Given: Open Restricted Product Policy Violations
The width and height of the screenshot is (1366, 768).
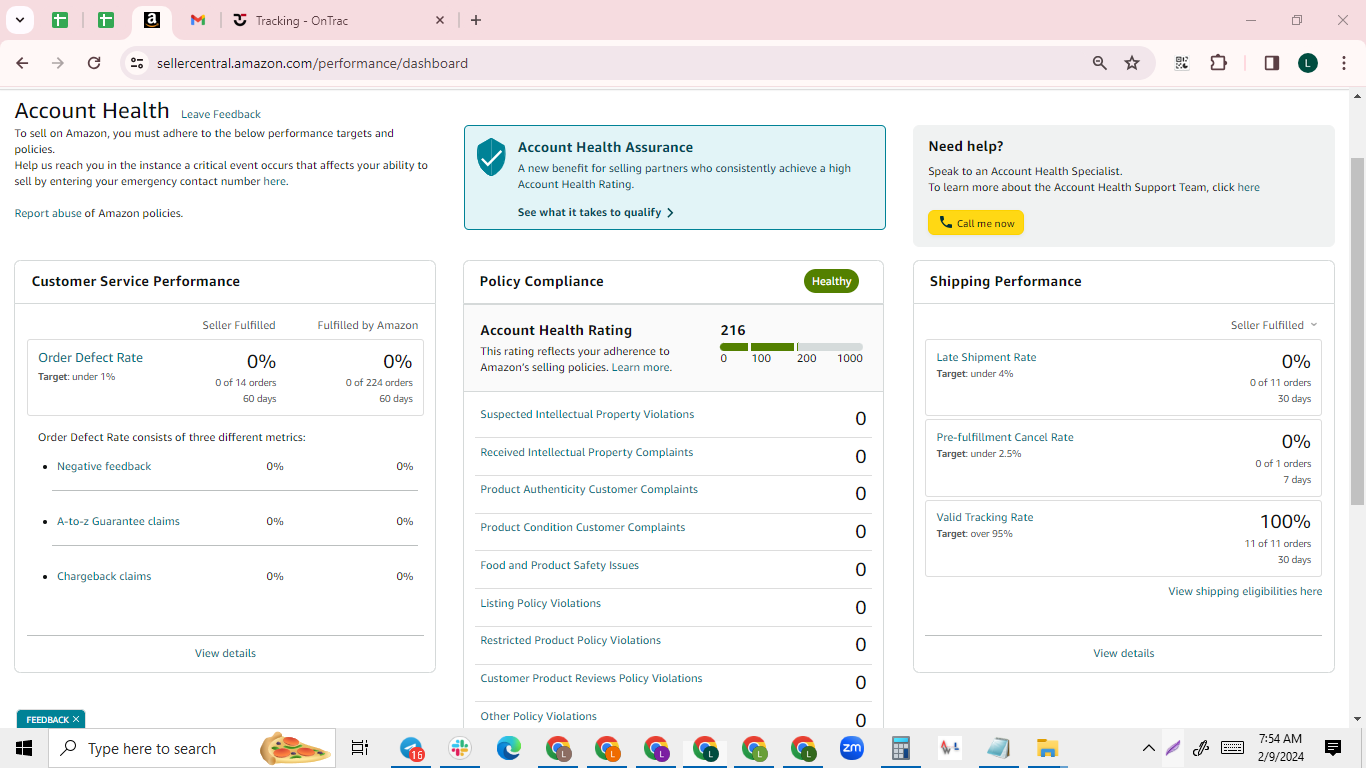Looking at the screenshot, I should pos(570,640).
